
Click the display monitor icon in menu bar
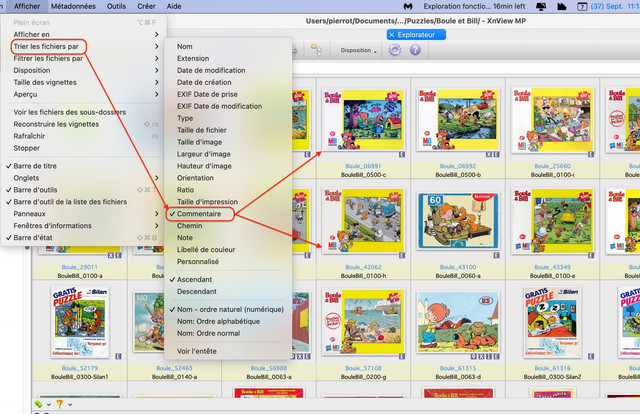(x=541, y=7)
